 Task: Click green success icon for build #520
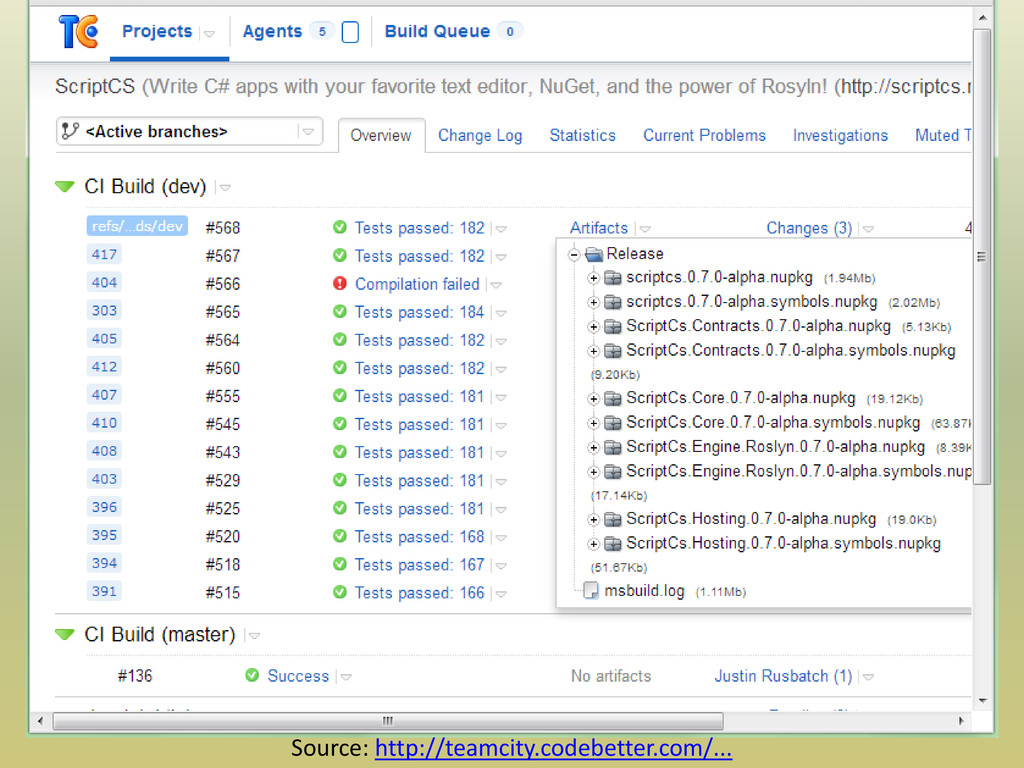pyautogui.click(x=340, y=536)
